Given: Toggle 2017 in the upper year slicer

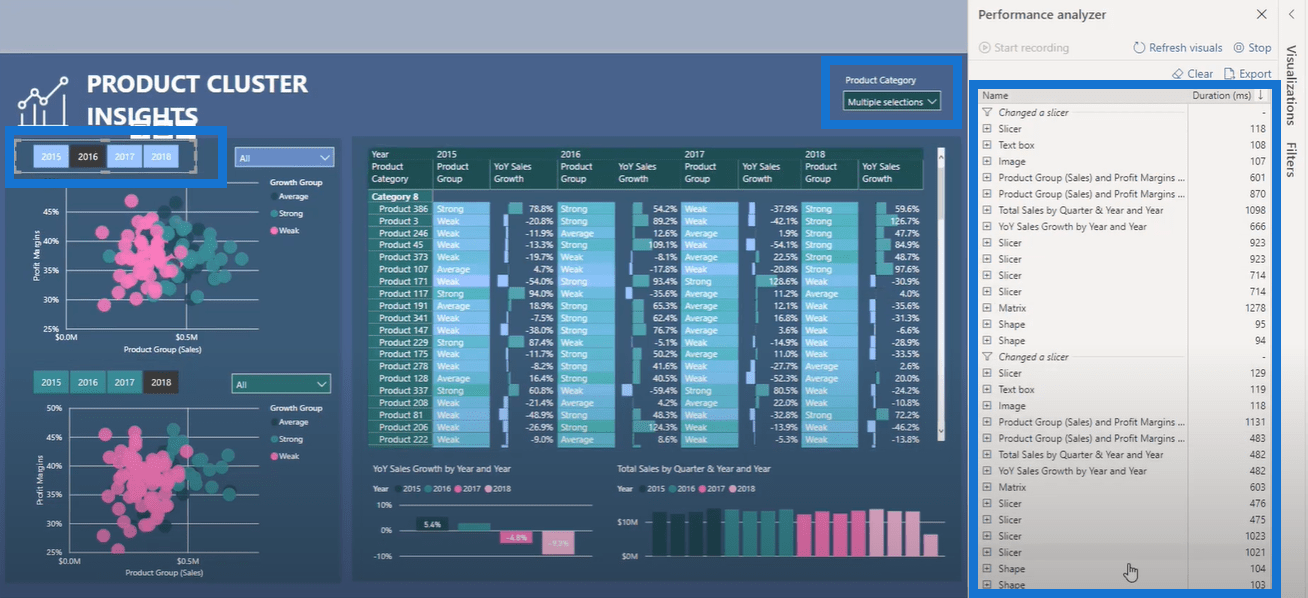Looking at the screenshot, I should coord(125,157).
